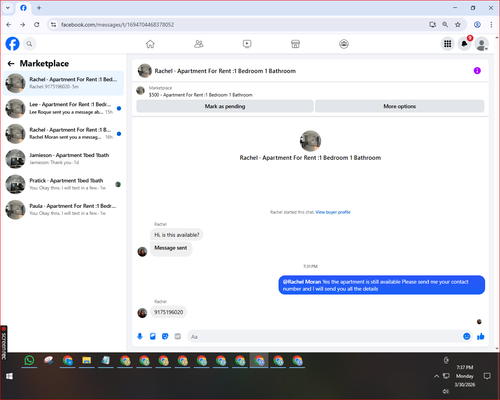Open site information icon in address bar
Image resolution: width=500 pixels, height=400 pixels.
[53, 25]
